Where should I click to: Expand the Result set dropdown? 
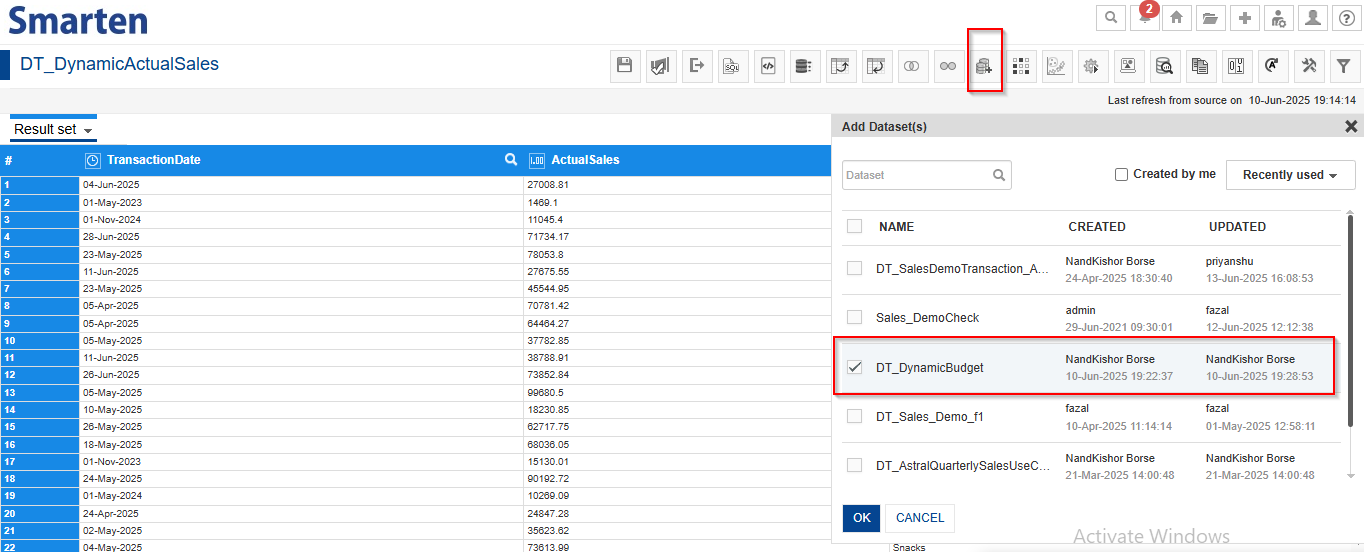pos(53,130)
